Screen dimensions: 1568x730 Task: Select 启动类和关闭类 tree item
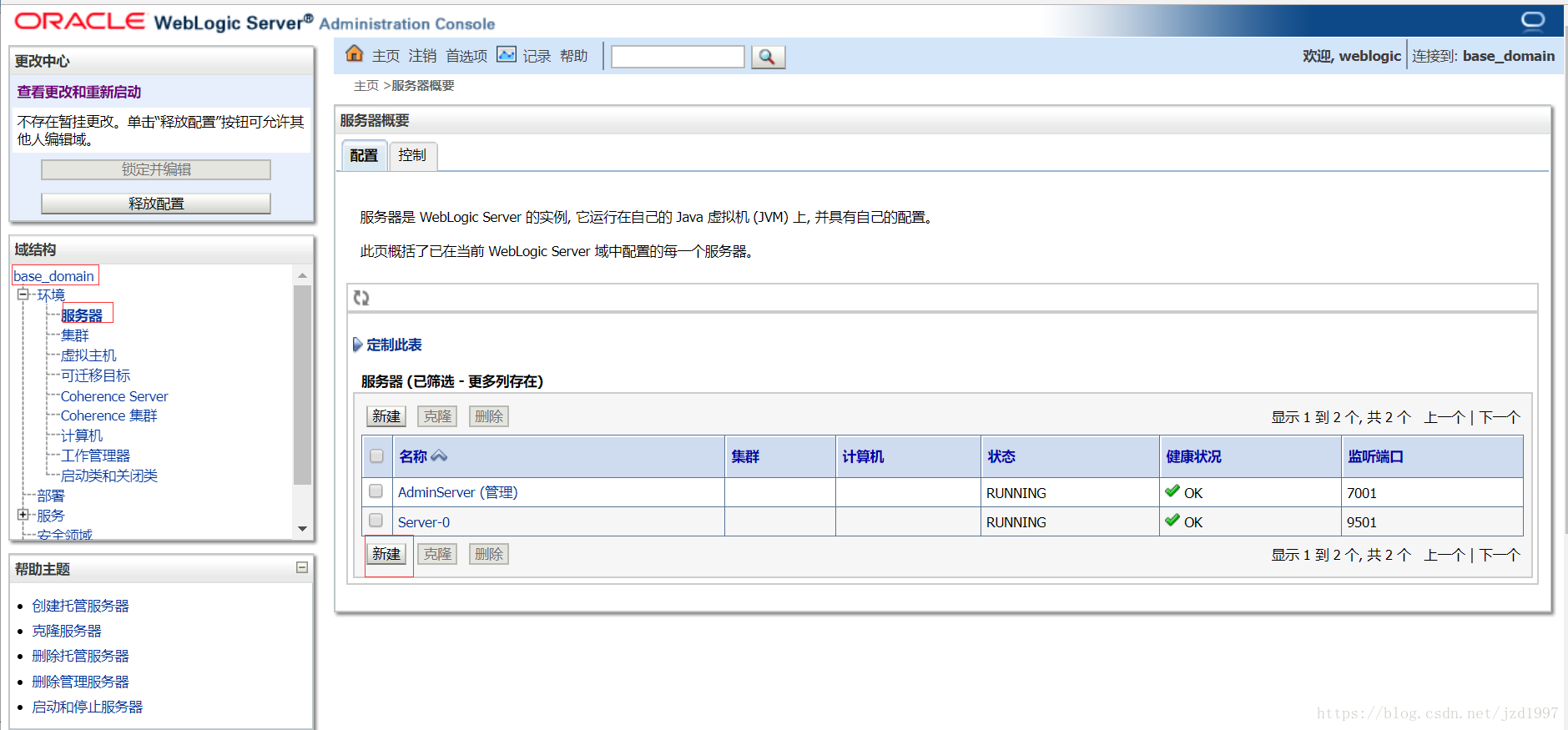(109, 476)
